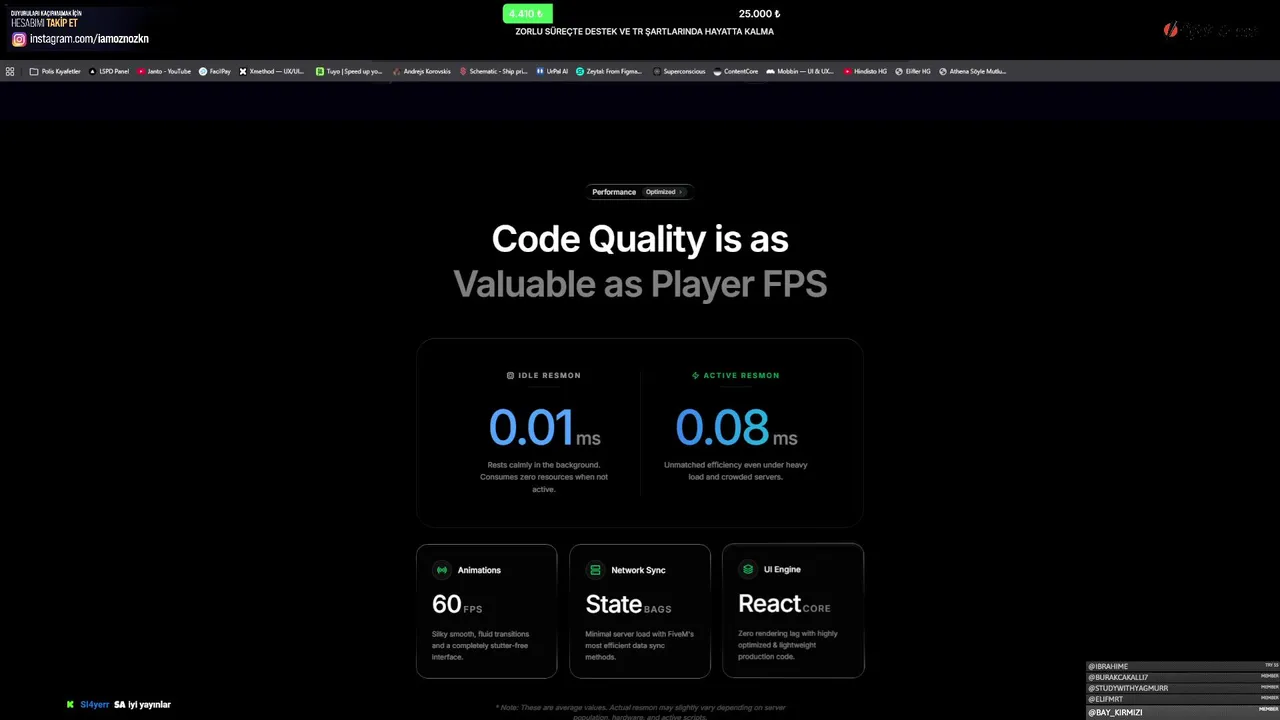
Task: Open the Athena Söyle Mutlu bookmark
Action: pyautogui.click(x=972, y=72)
